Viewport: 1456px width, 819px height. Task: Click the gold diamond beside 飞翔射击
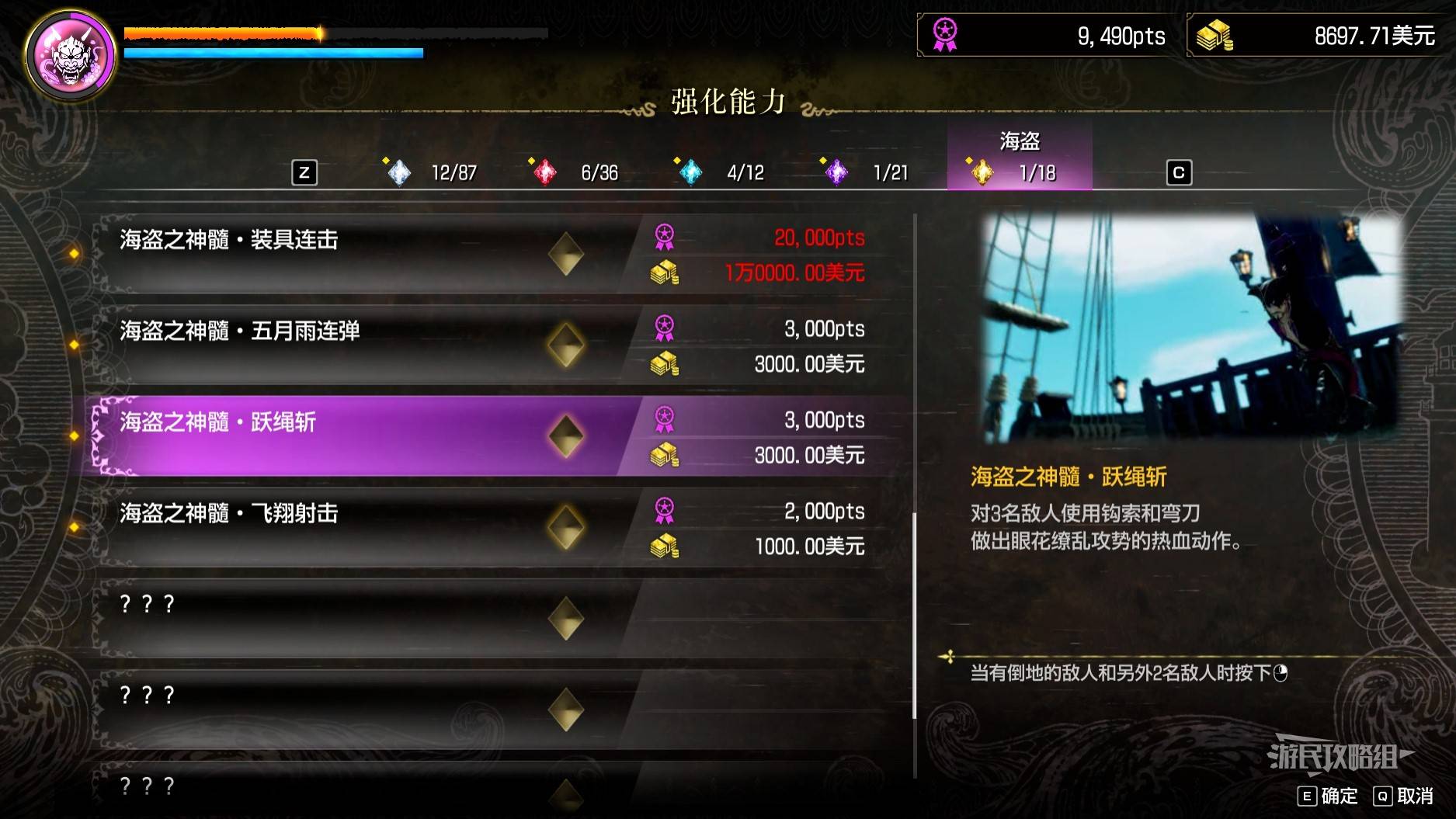(x=566, y=528)
